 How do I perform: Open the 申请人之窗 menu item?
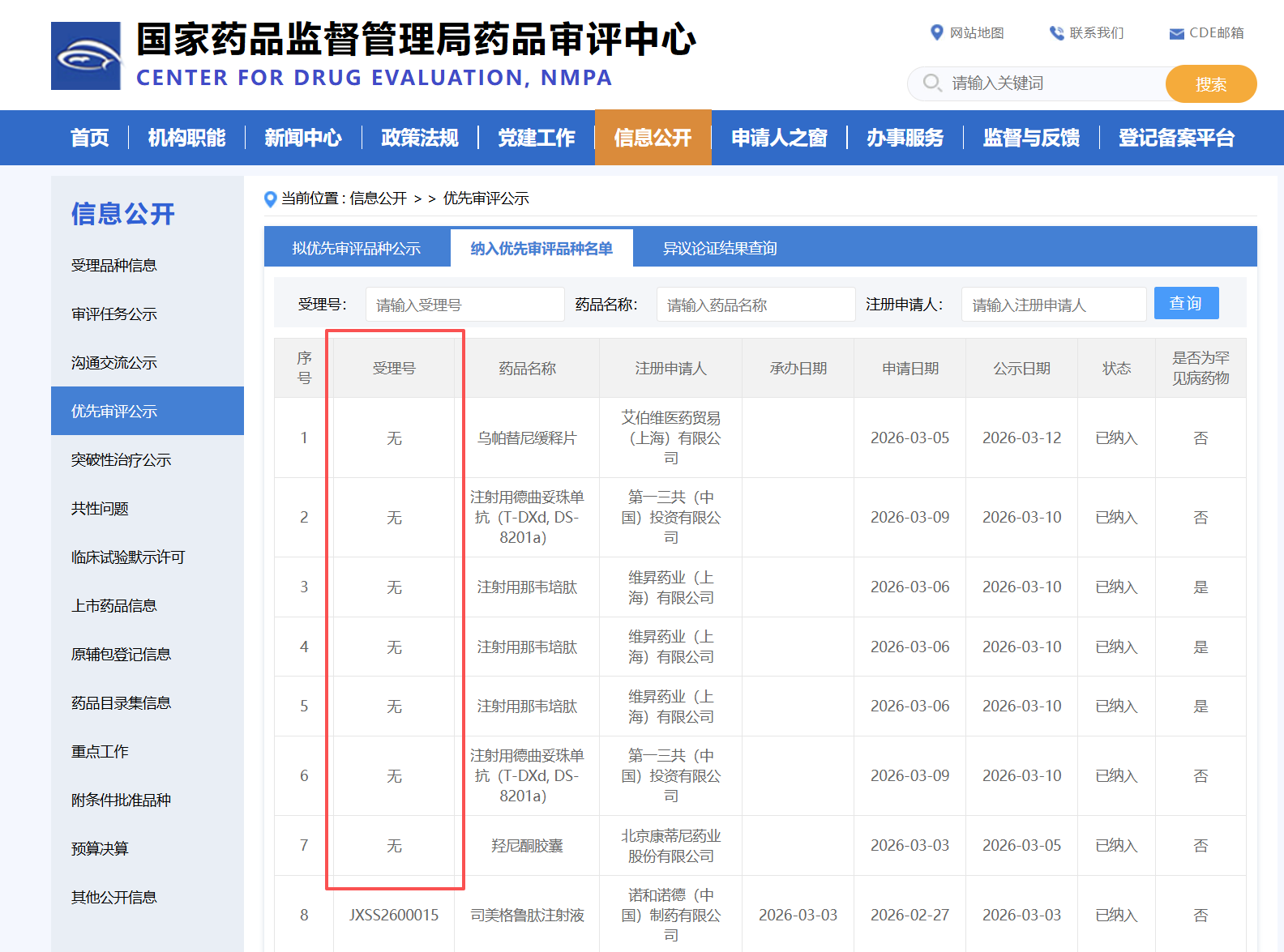(778, 138)
